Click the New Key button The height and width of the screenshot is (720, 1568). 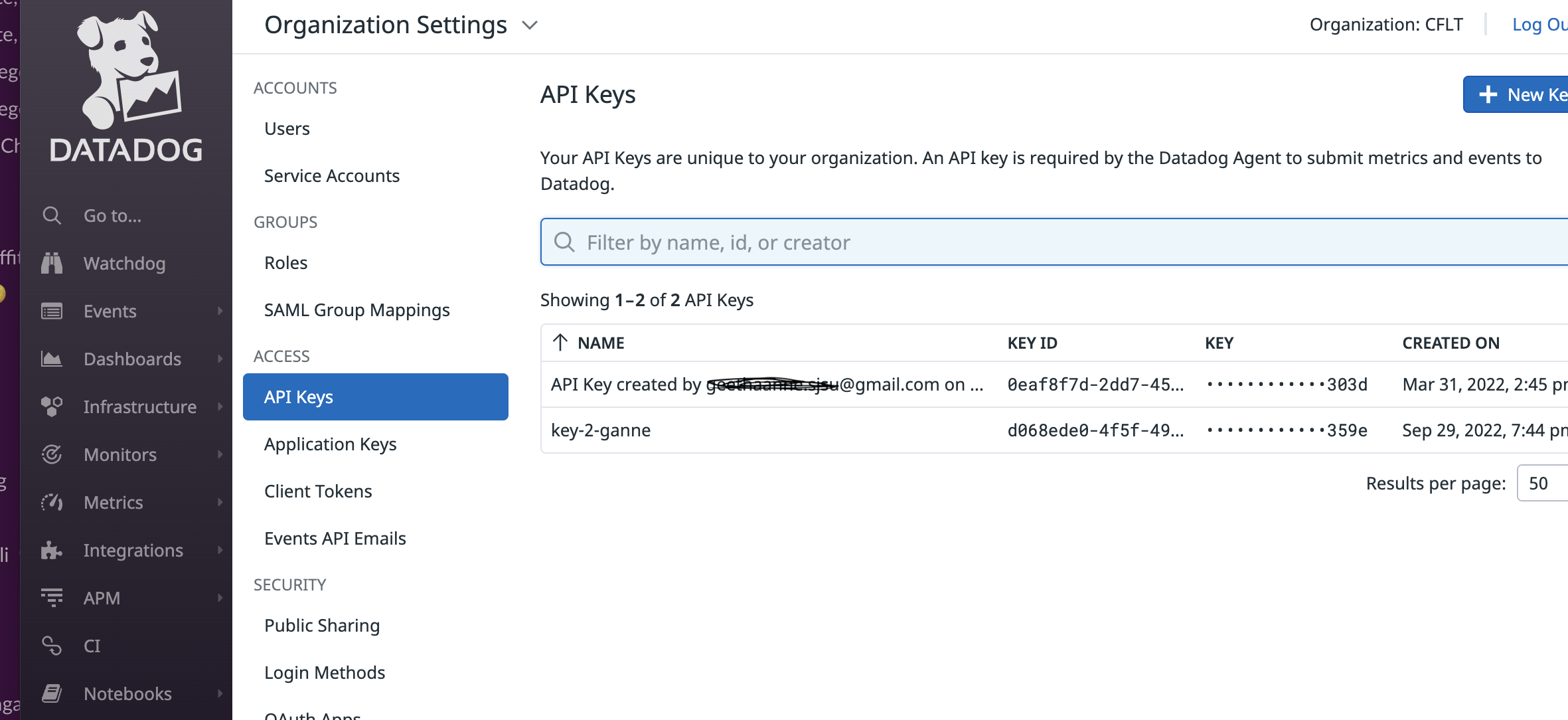(x=1516, y=94)
